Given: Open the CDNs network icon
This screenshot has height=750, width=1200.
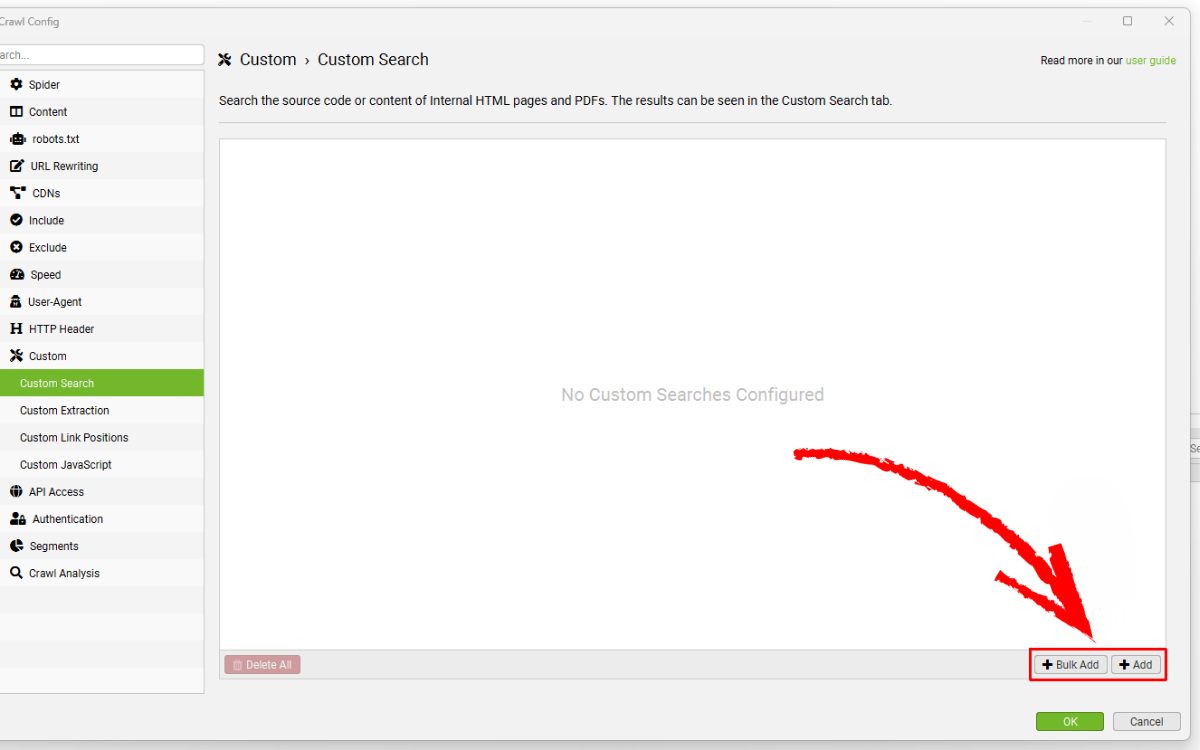Looking at the screenshot, I should pos(17,193).
